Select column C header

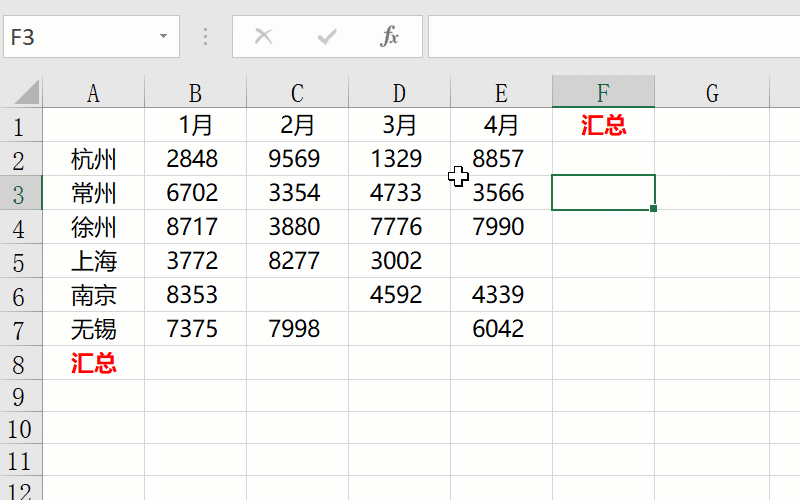pyautogui.click(x=297, y=92)
